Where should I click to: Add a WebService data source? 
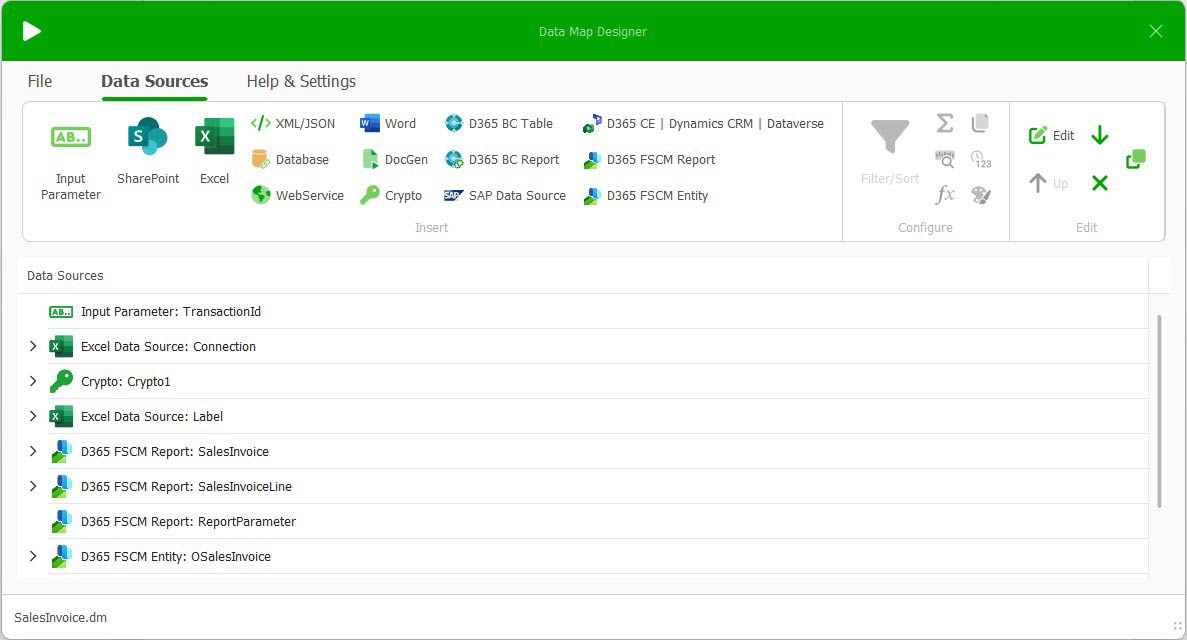pos(297,195)
